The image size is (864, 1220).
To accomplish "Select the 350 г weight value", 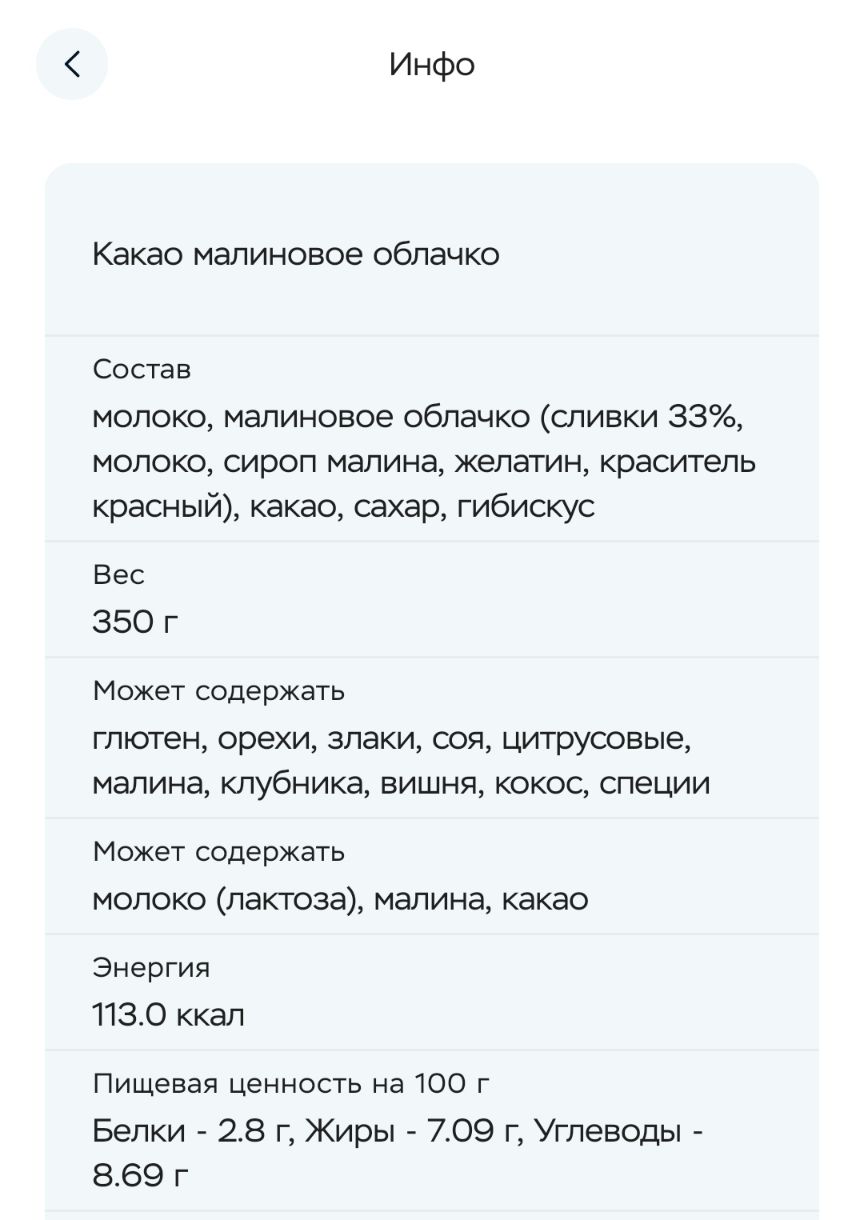I will tap(136, 622).
